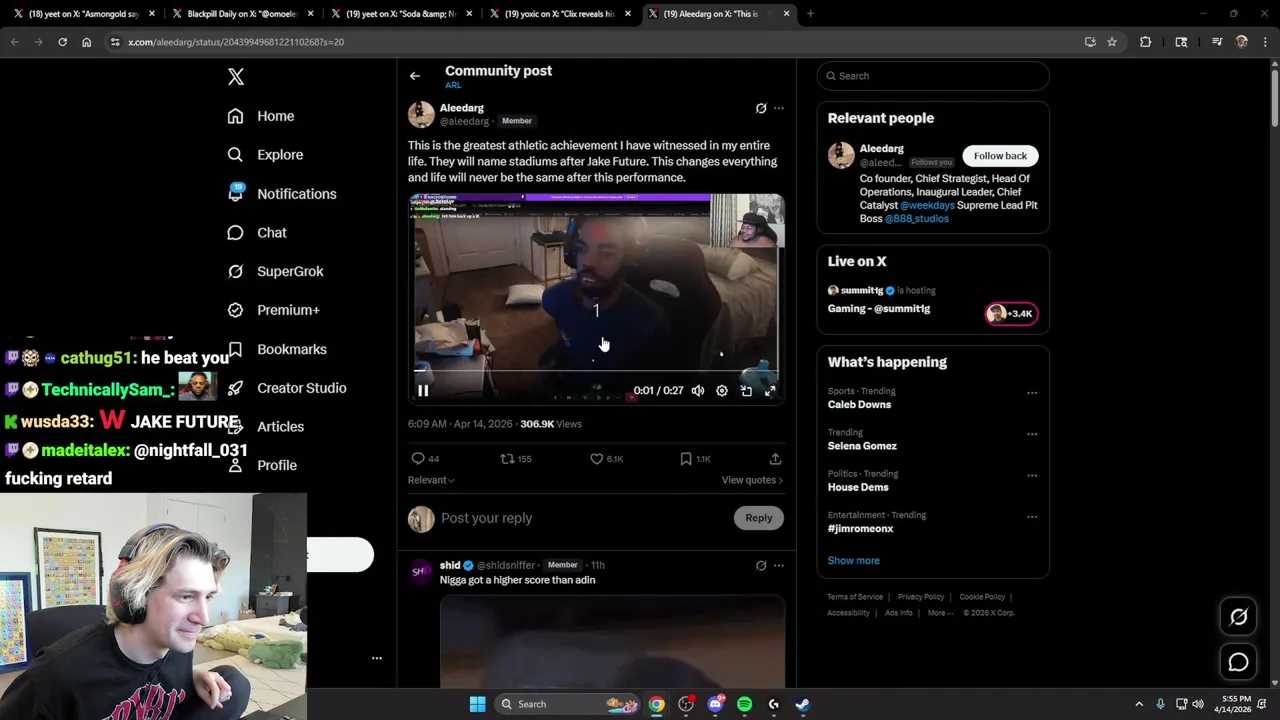This screenshot has height=720, width=1280.
Task: Click the reply icon showing 44
Action: pos(425,459)
